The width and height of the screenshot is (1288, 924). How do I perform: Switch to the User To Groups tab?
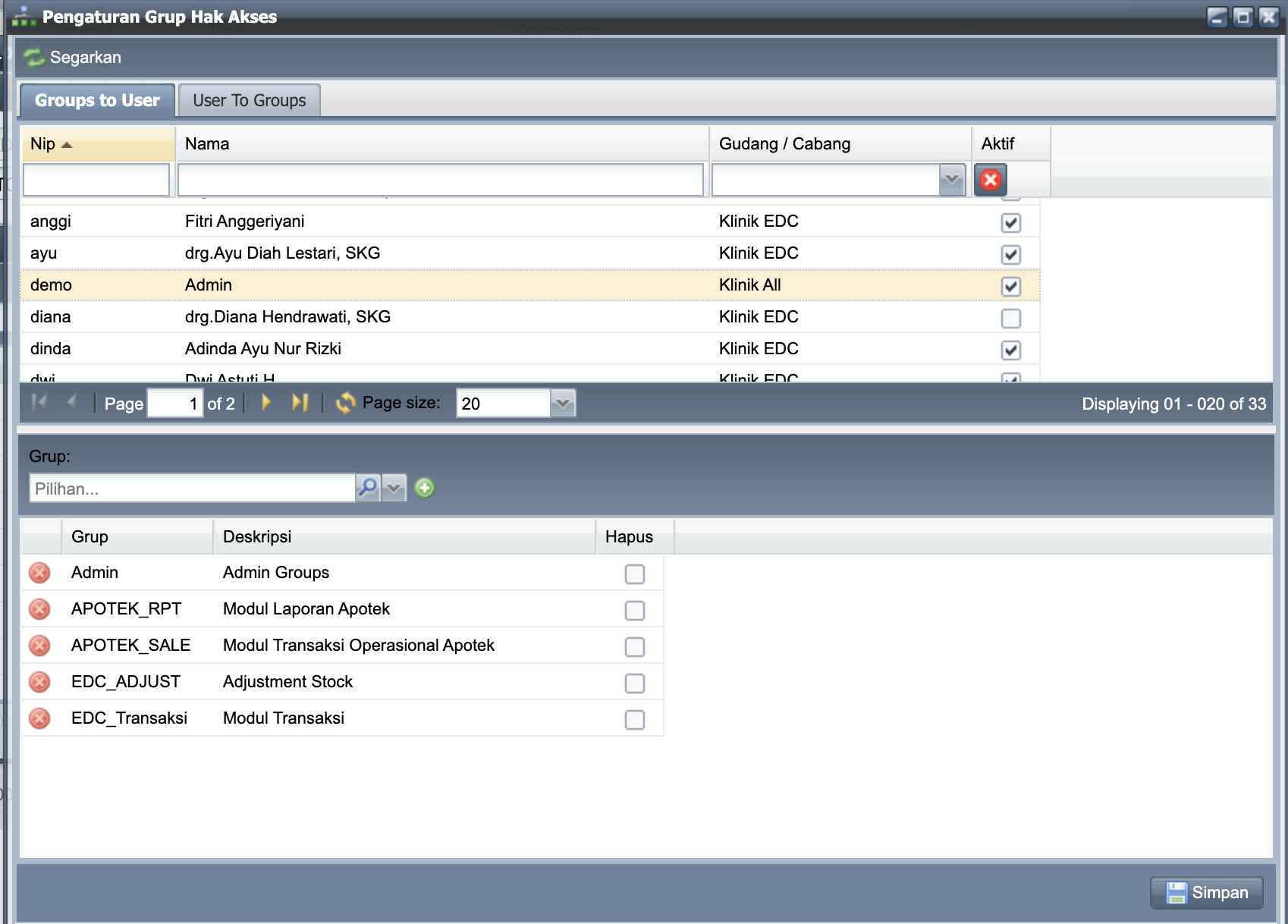pyautogui.click(x=249, y=101)
